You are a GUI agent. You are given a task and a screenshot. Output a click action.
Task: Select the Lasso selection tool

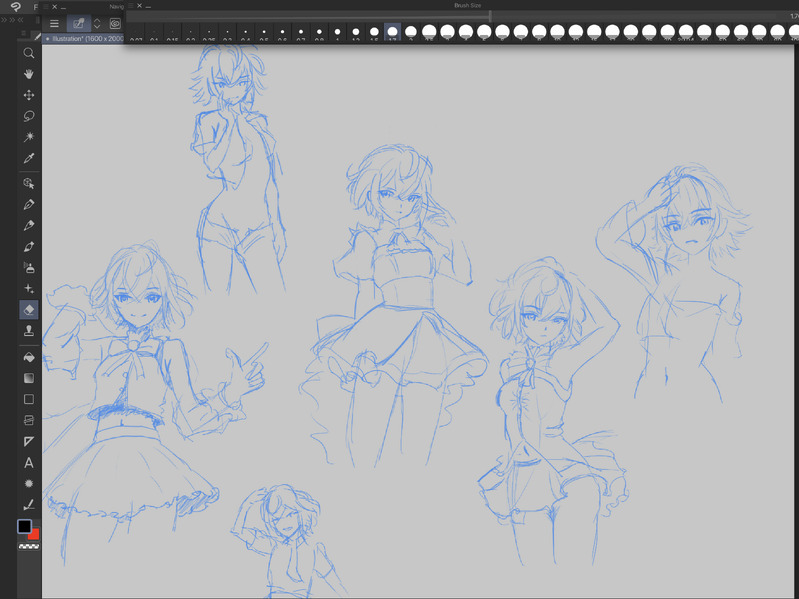pos(29,116)
